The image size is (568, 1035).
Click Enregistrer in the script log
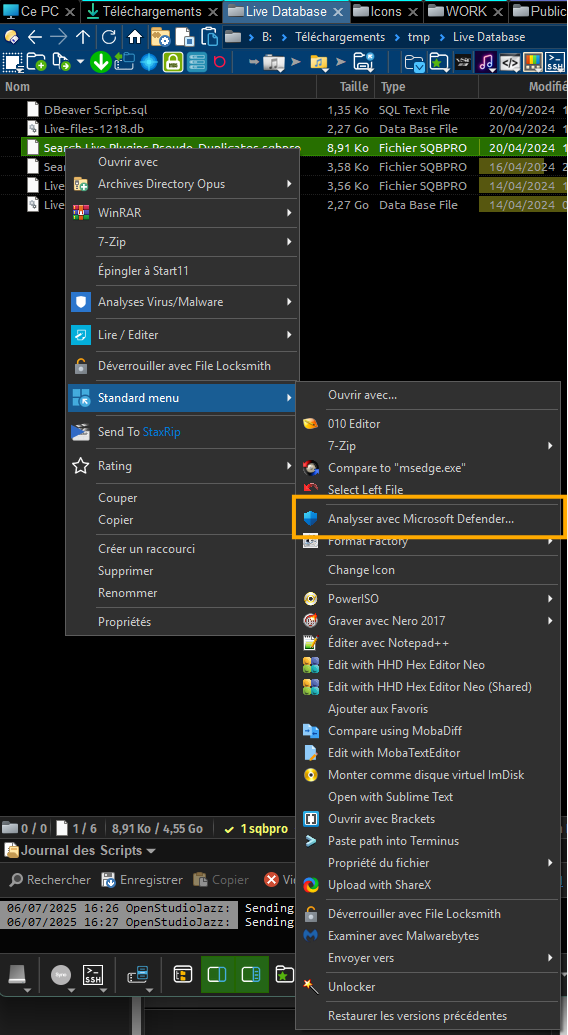tap(142, 880)
